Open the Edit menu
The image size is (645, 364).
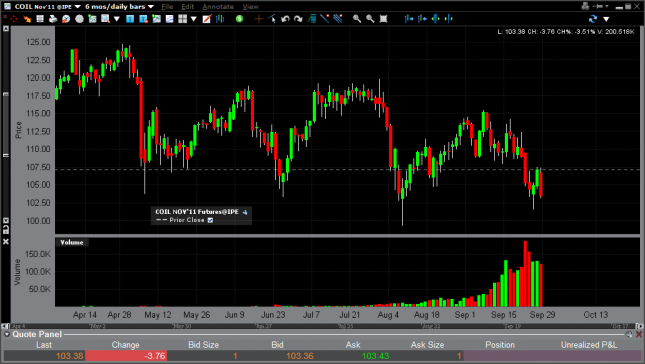tap(188, 7)
